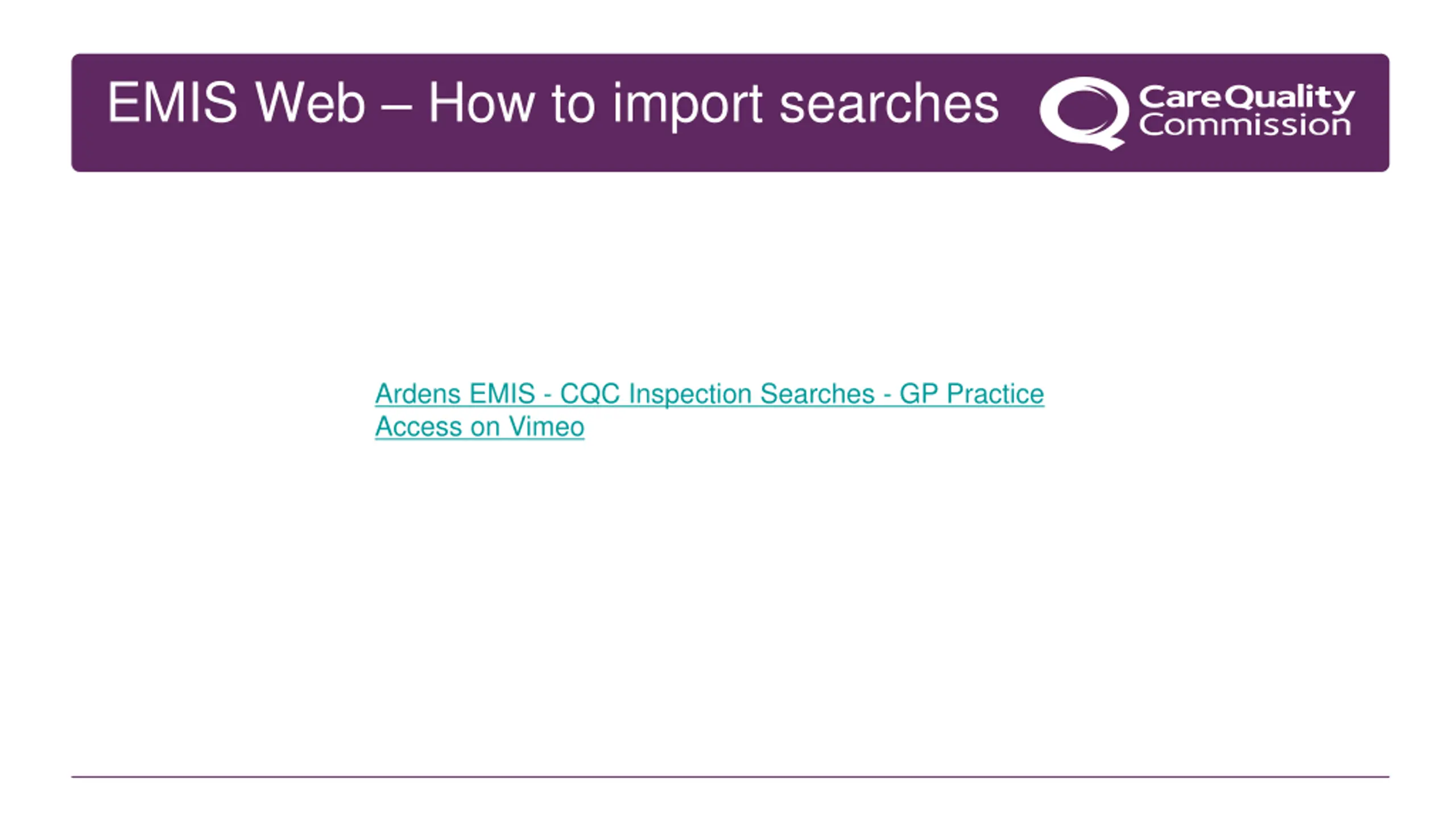Select the slide title "EMIS Web – How to import searches"
1456x819 pixels.
coord(553,103)
